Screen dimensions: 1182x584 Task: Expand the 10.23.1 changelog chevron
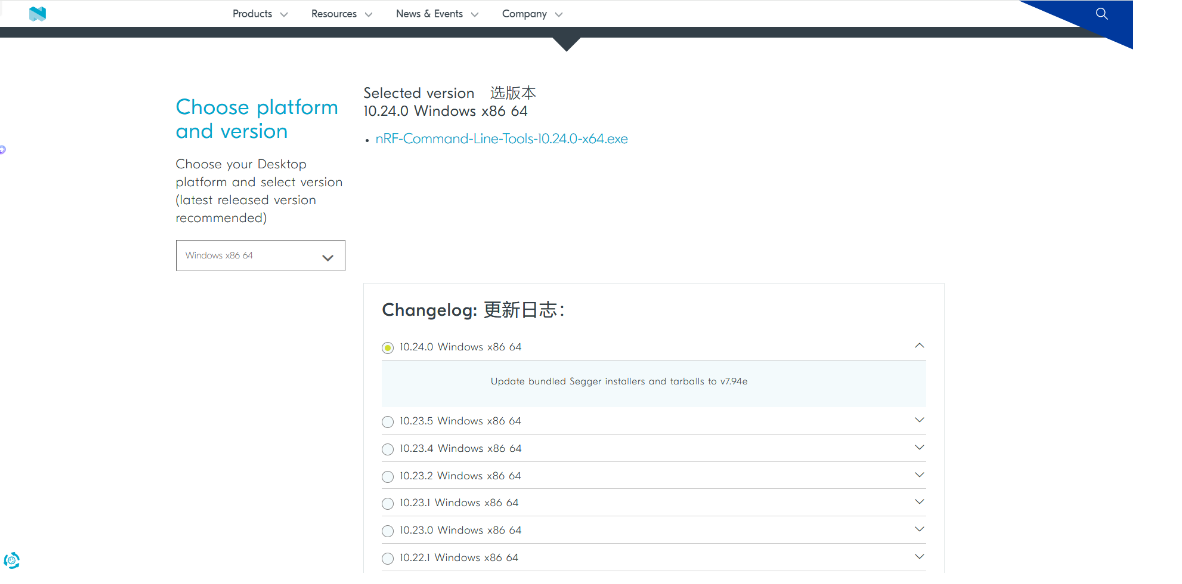click(x=919, y=502)
